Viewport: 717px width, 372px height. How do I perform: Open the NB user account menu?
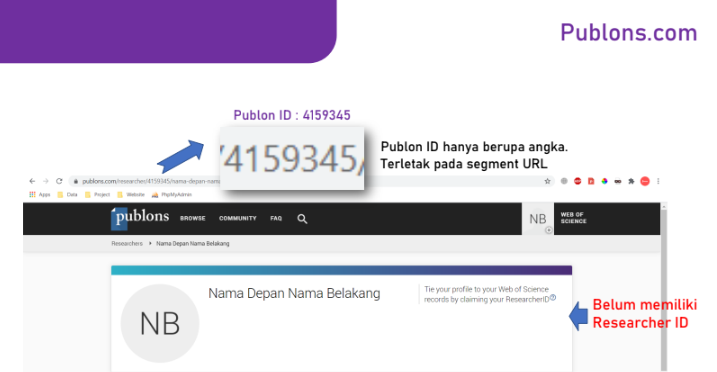tap(538, 219)
